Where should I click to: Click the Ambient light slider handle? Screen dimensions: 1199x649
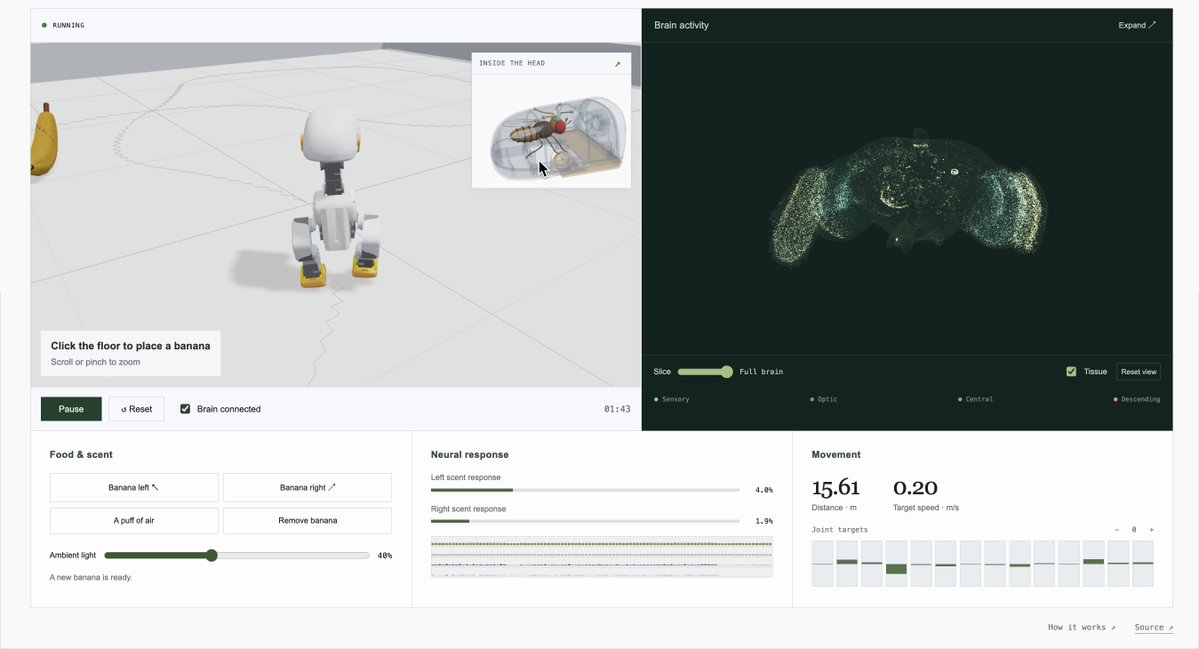(212, 555)
